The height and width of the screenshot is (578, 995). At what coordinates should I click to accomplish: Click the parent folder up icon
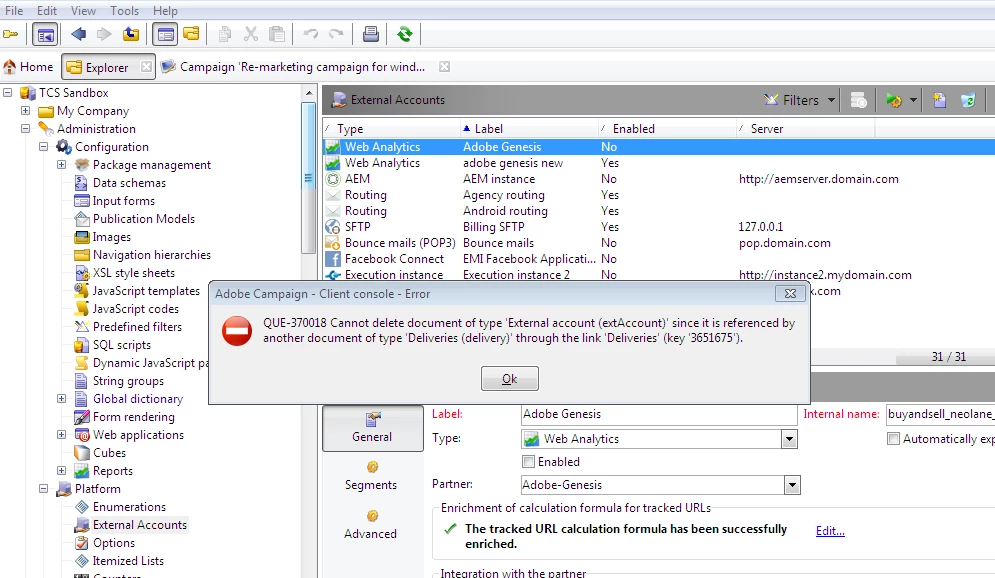click(x=131, y=34)
